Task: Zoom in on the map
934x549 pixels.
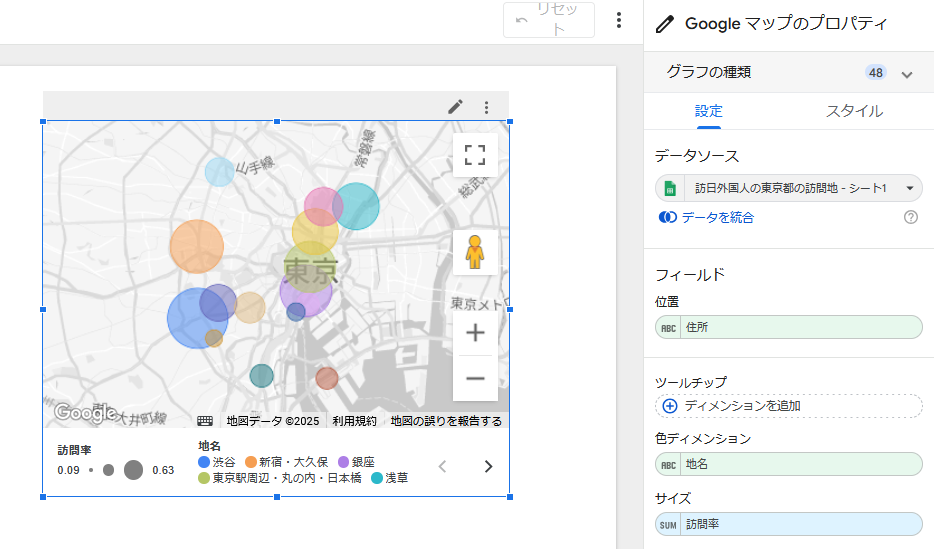Action: coord(475,333)
